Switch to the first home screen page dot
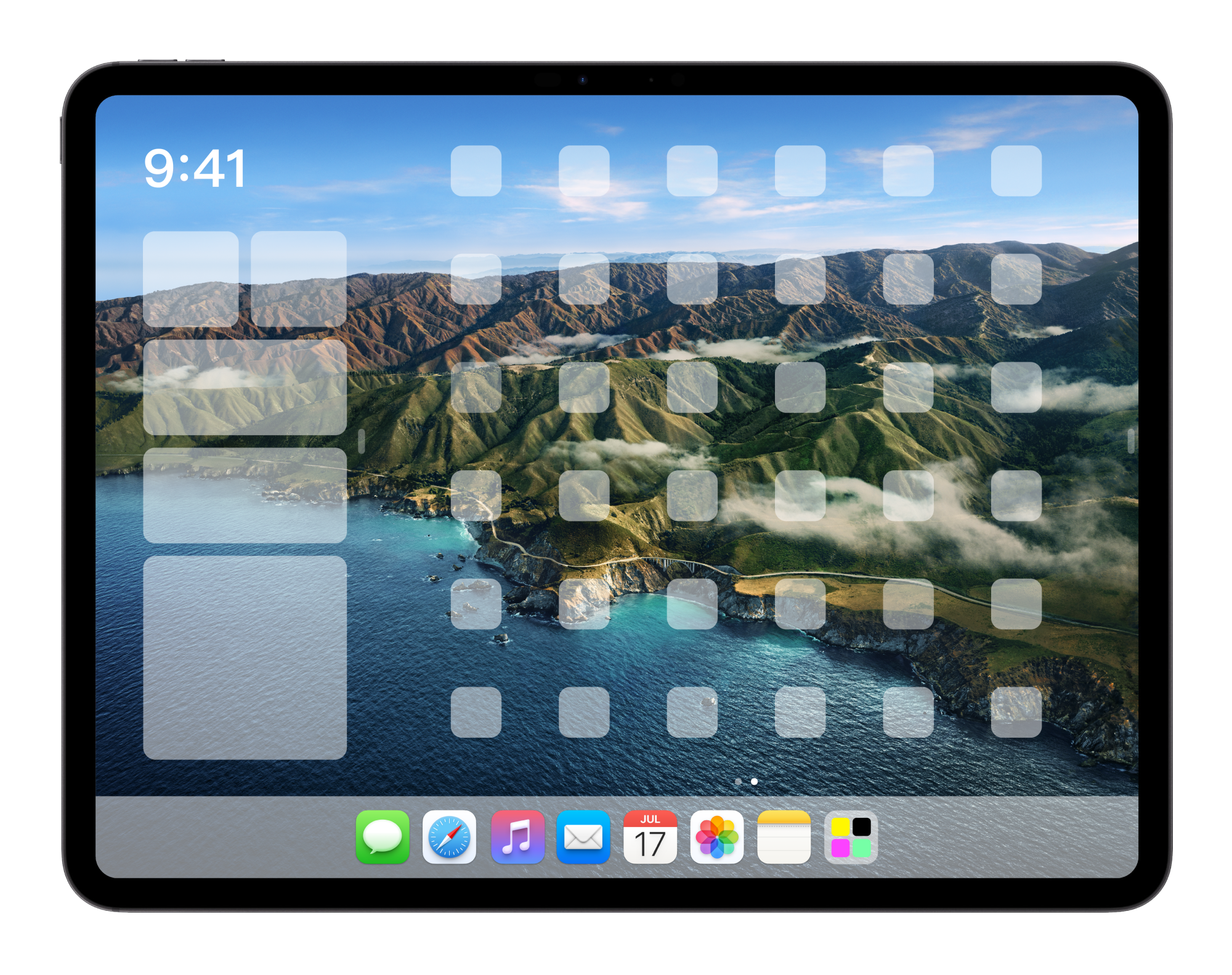 pos(738,781)
